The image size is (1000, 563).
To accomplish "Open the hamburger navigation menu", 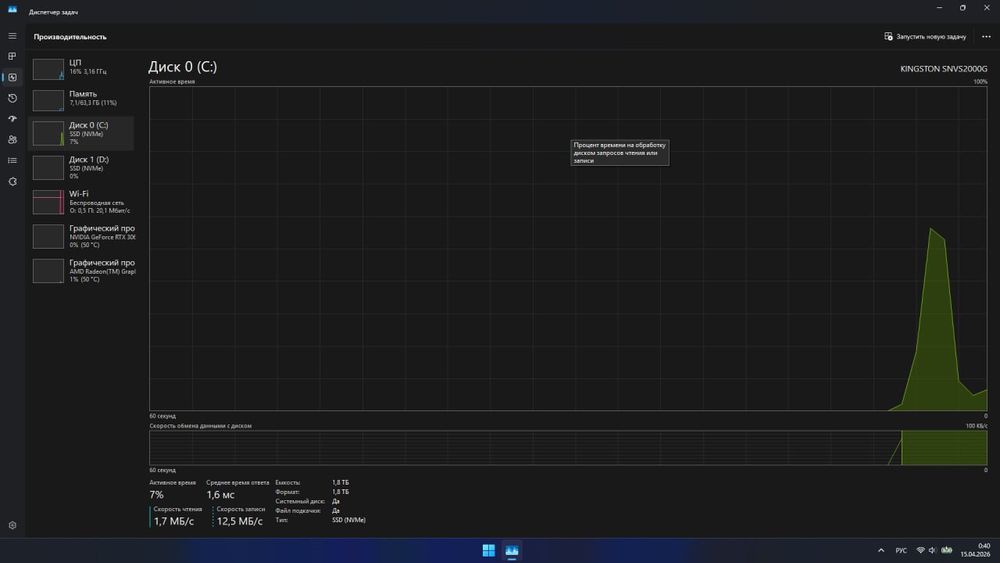I will [12, 36].
